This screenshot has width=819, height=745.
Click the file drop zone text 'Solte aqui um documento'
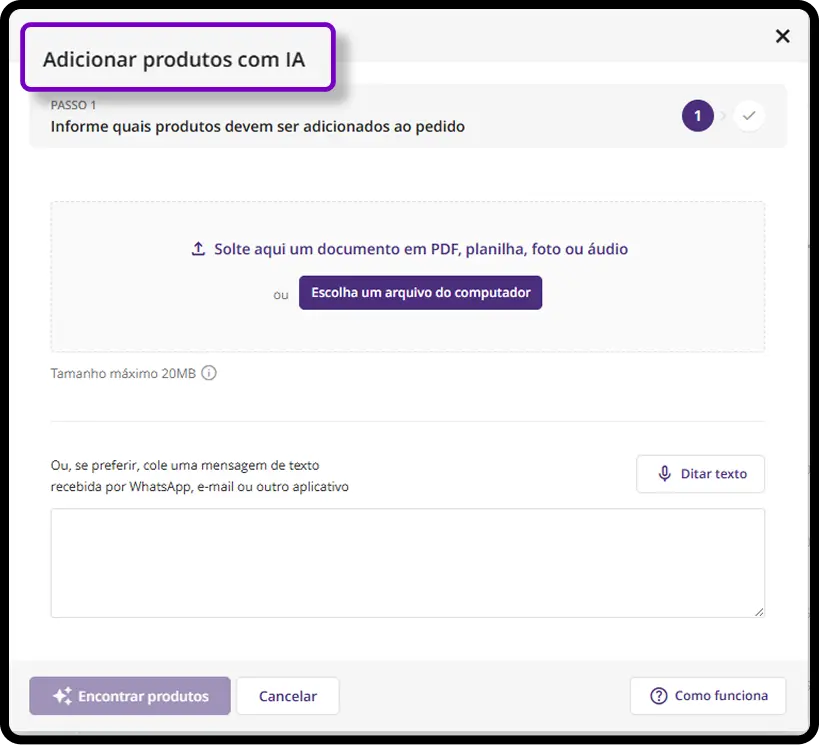click(421, 249)
